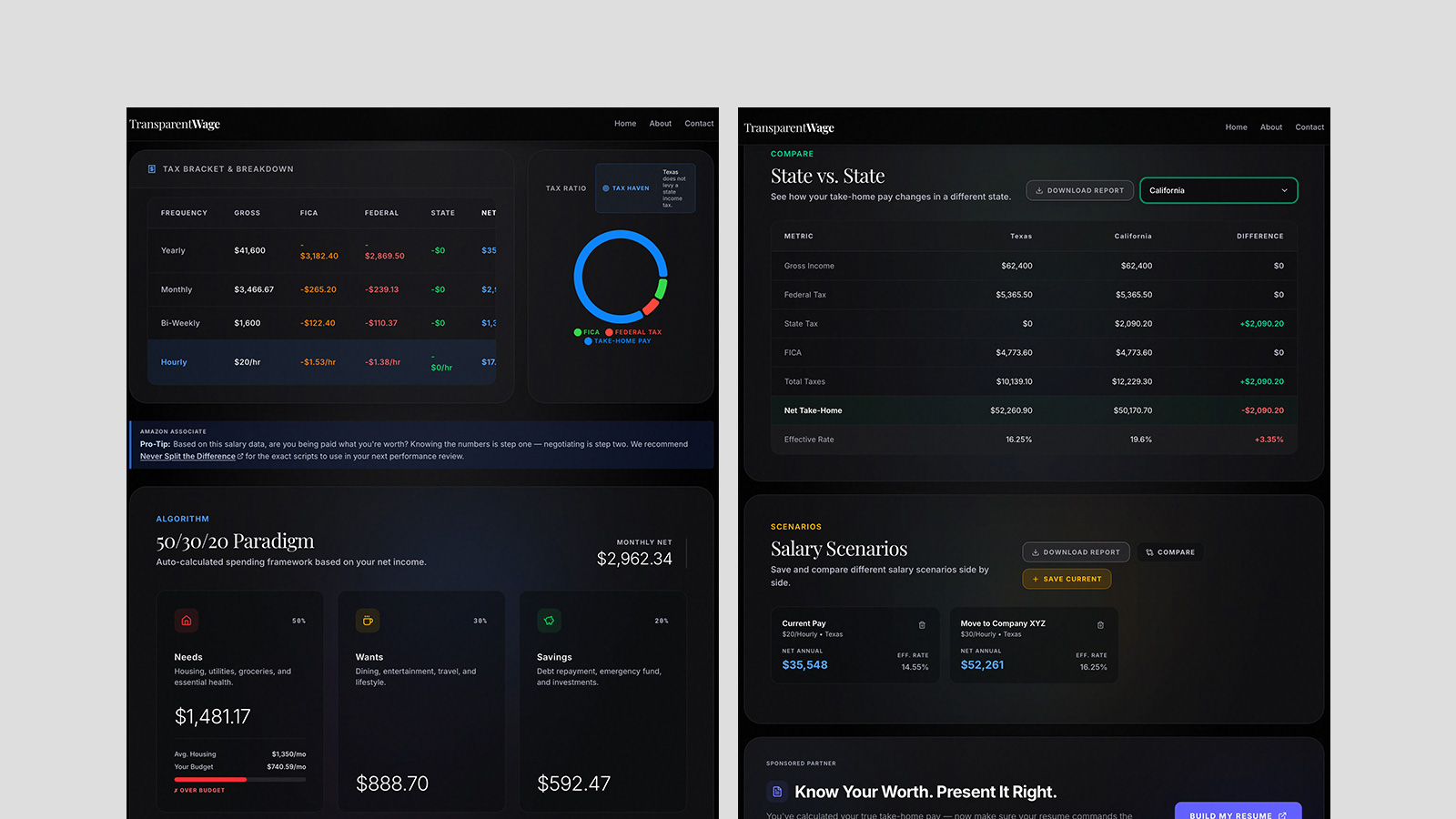Screen dimensions: 1456x819
Task: Click the Tax Bracket & Breakdown panel icon
Action: coord(152,169)
